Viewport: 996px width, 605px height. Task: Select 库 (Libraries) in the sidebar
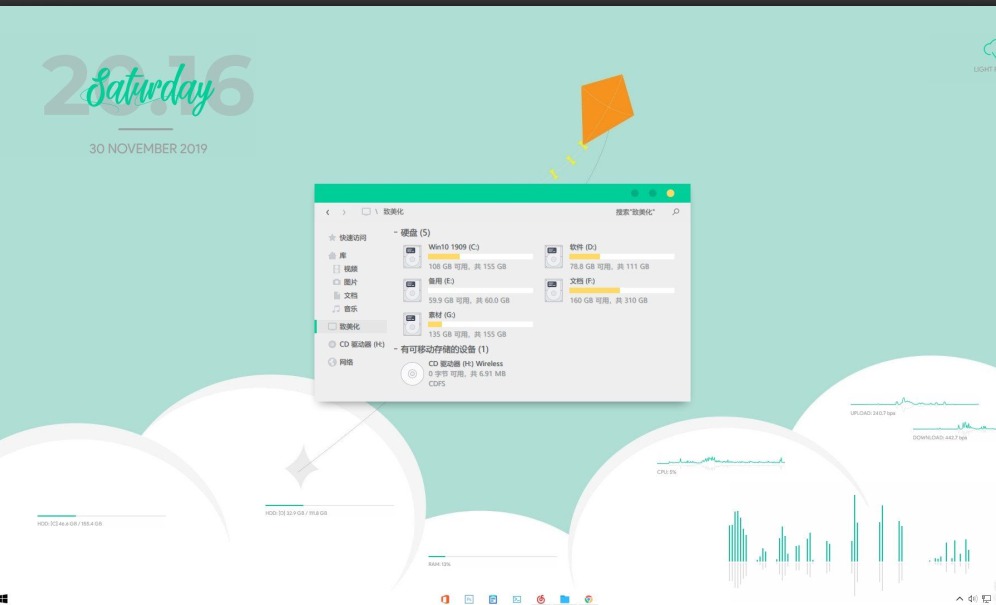click(x=337, y=255)
